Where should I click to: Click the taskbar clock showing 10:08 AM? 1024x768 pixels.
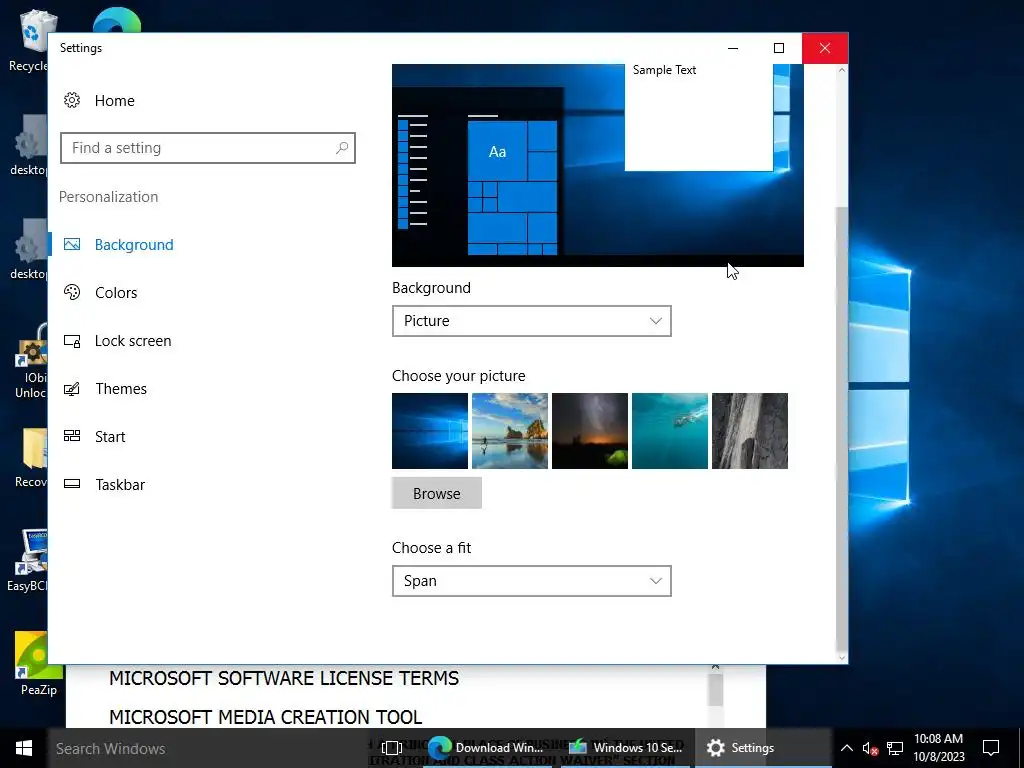[938, 748]
